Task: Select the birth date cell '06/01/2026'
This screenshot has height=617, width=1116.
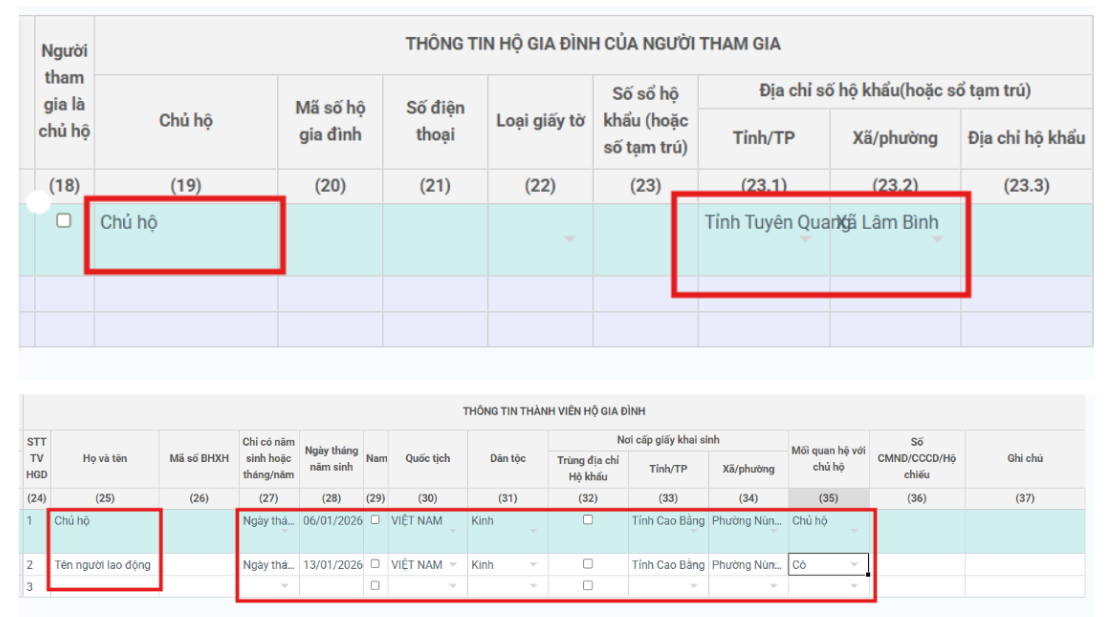Action: 330,521
